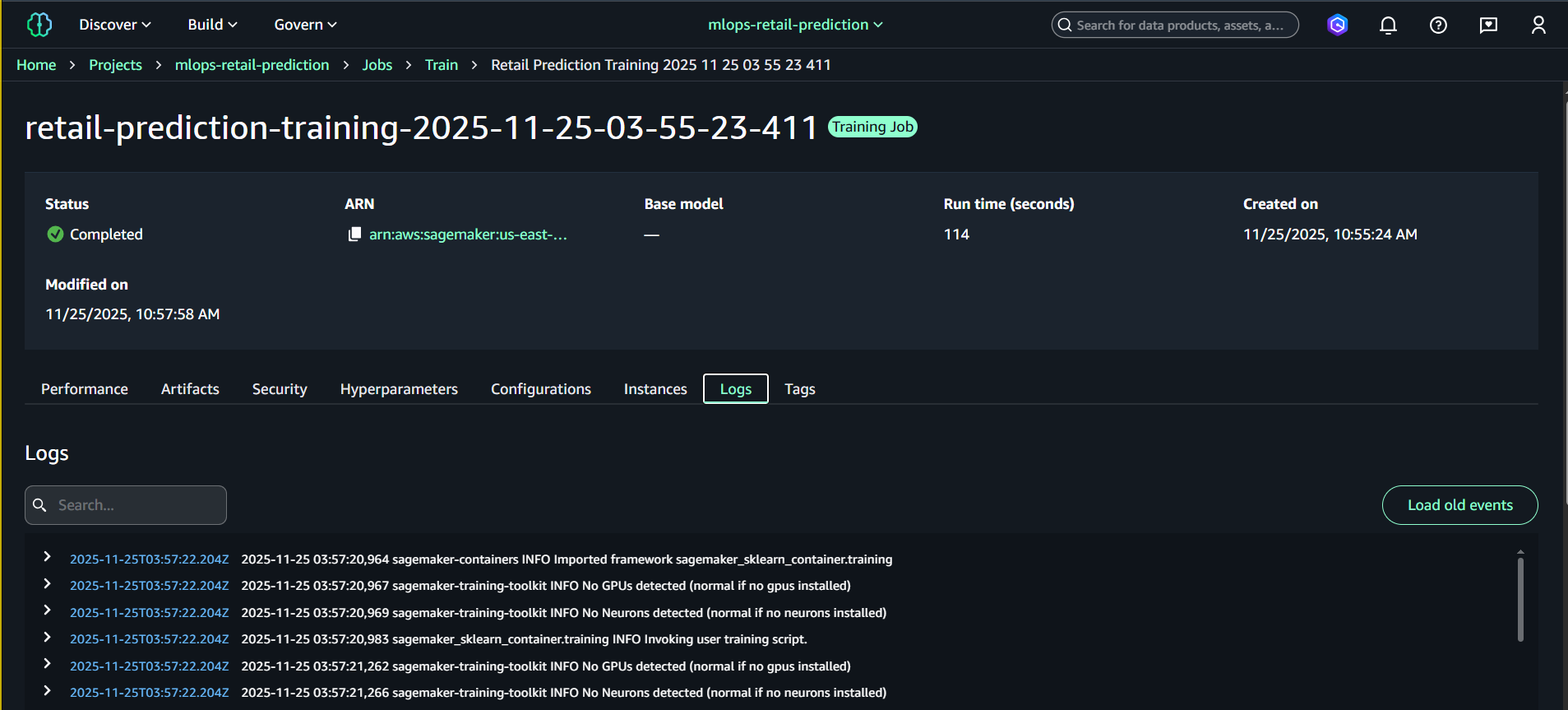Click Modified on value 11/25/2025, 10:57:58 AM
The height and width of the screenshot is (710, 1568).
132,314
